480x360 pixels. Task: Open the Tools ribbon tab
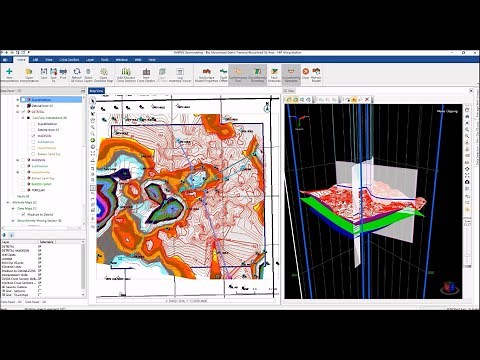click(x=105, y=60)
